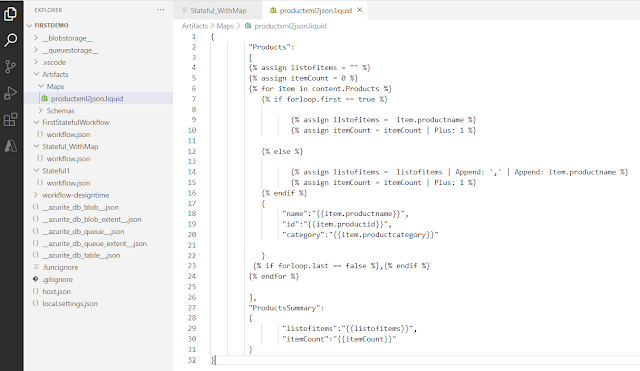The image size is (640, 371).
Task: Close the productxml2json.liquid tab
Action: tap(360, 10)
